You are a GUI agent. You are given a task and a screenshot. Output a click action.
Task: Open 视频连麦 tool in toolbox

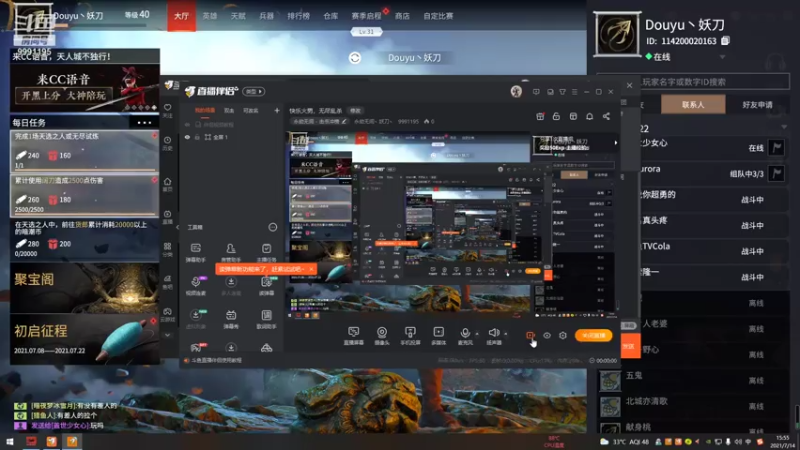click(x=196, y=286)
